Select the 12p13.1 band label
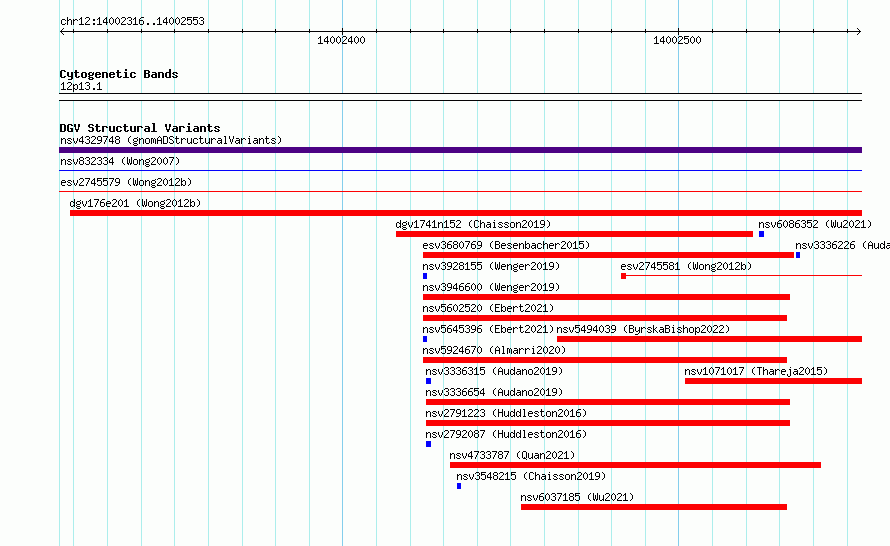890x546 pixels. (x=81, y=86)
